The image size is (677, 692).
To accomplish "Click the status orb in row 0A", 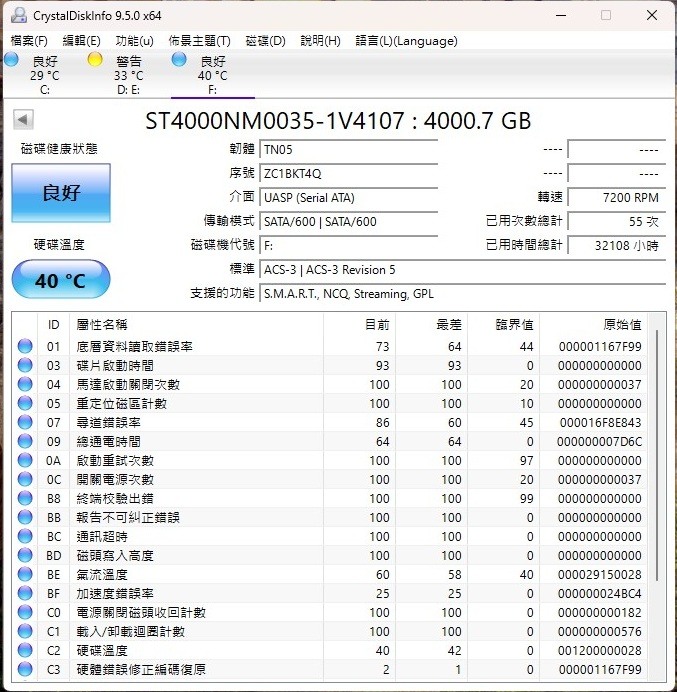I will pyautogui.click(x=25, y=460).
